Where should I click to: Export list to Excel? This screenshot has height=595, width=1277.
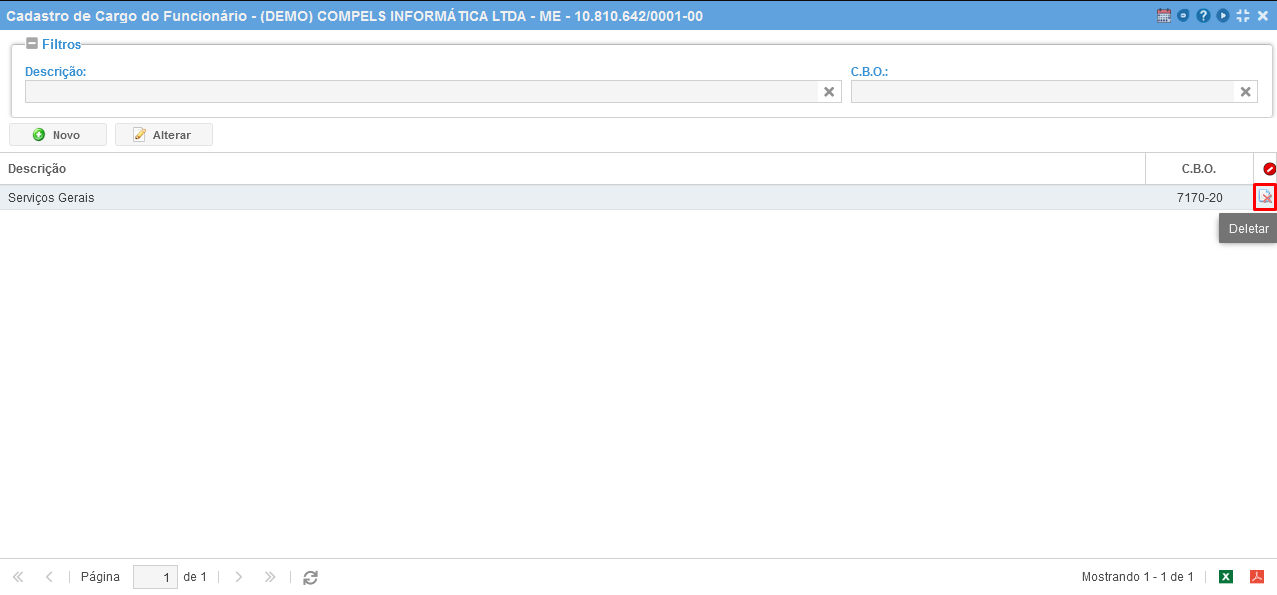[x=1226, y=577]
